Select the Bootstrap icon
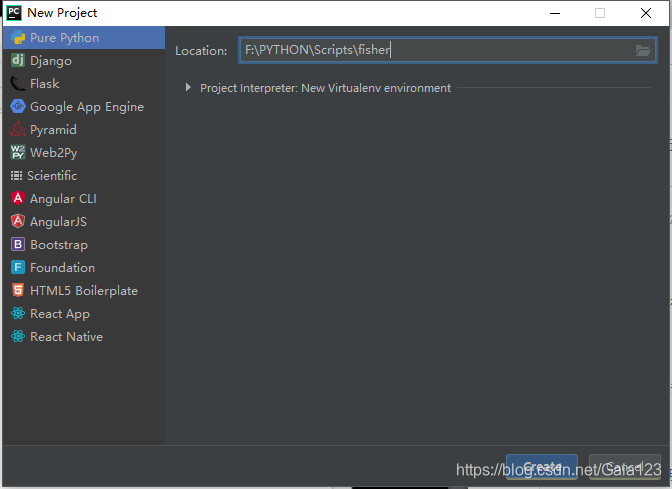This screenshot has width=672, height=489. coord(18,244)
